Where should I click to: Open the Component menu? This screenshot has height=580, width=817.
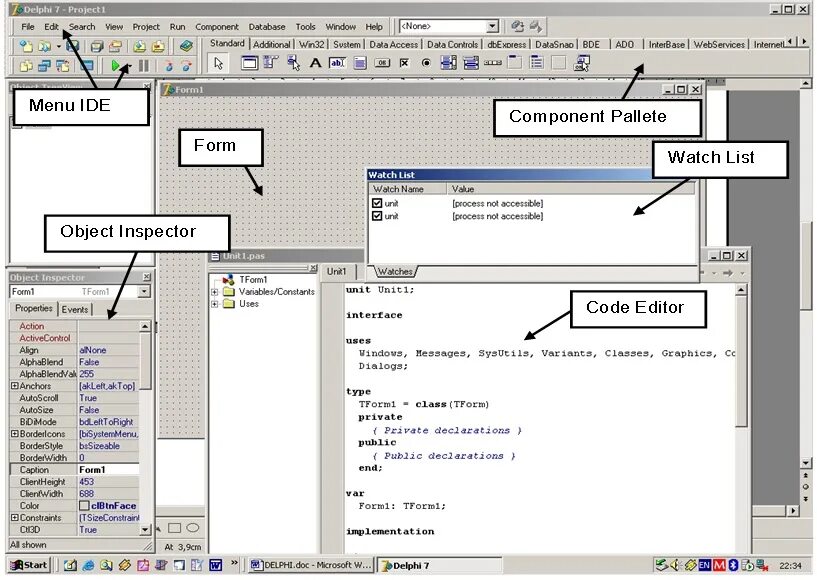tap(217, 27)
